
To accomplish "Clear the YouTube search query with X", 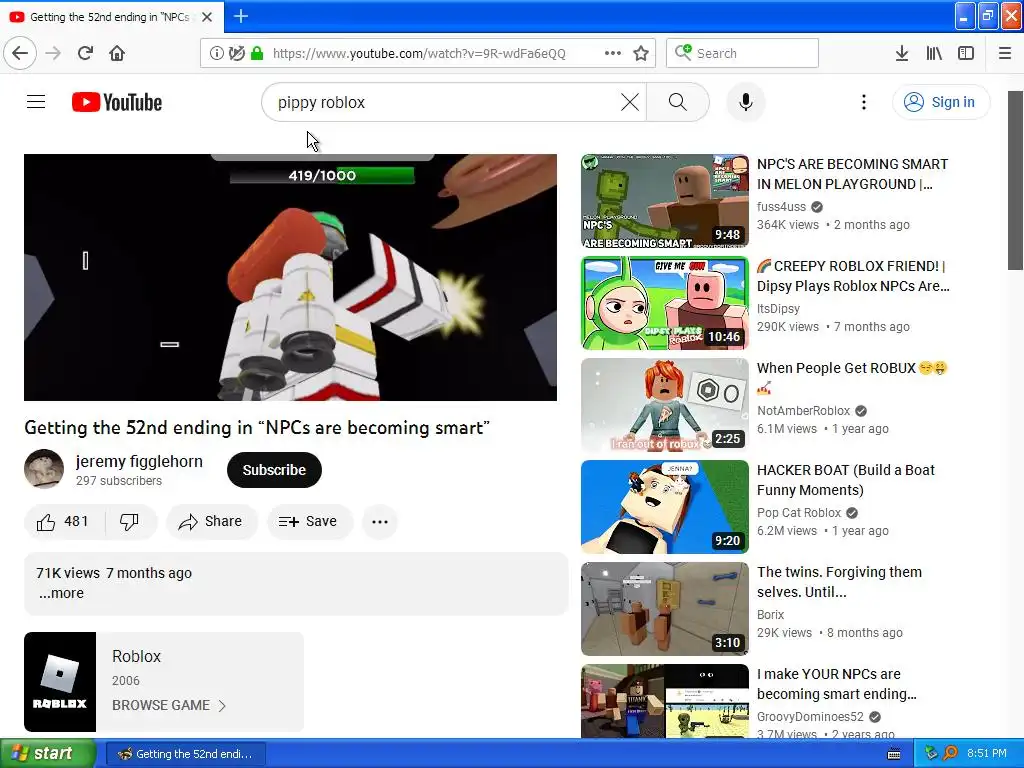I will (x=630, y=102).
